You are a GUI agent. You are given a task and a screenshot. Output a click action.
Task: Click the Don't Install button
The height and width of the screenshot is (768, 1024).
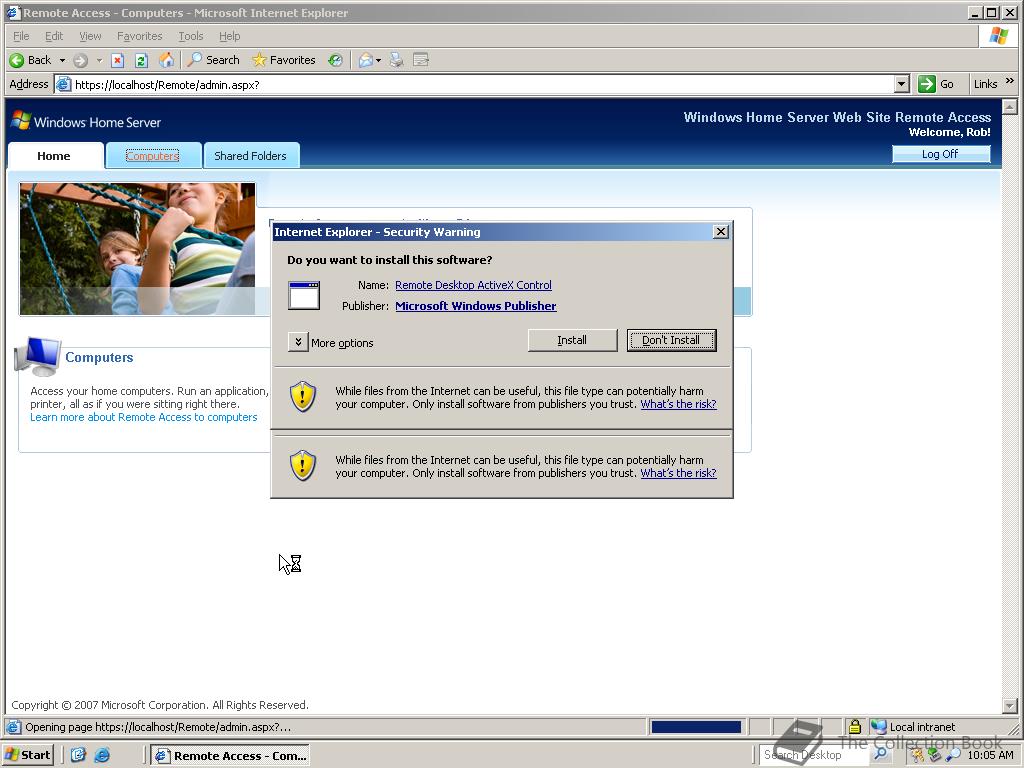pyautogui.click(x=671, y=340)
